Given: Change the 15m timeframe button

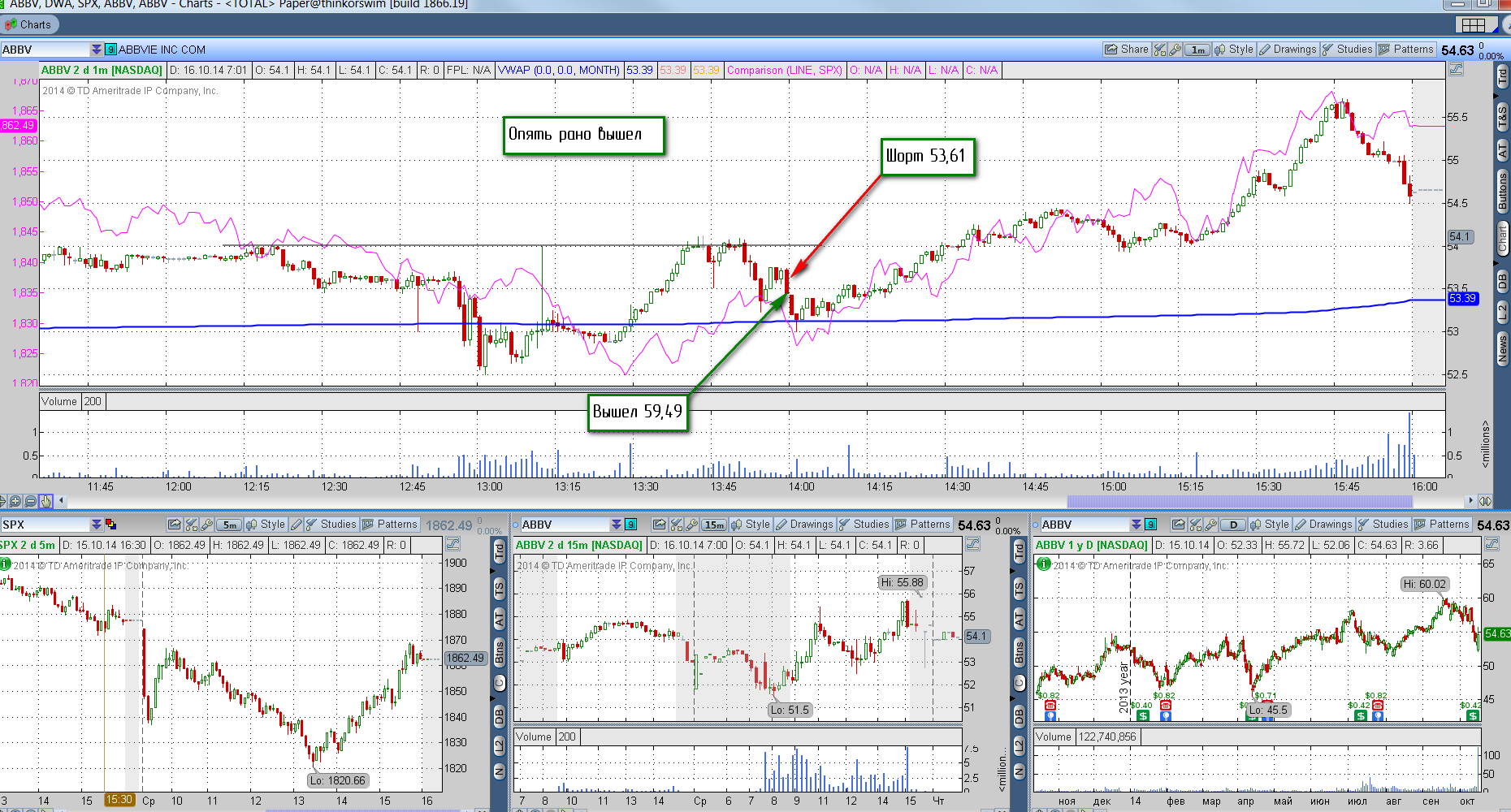Looking at the screenshot, I should coord(714,525).
